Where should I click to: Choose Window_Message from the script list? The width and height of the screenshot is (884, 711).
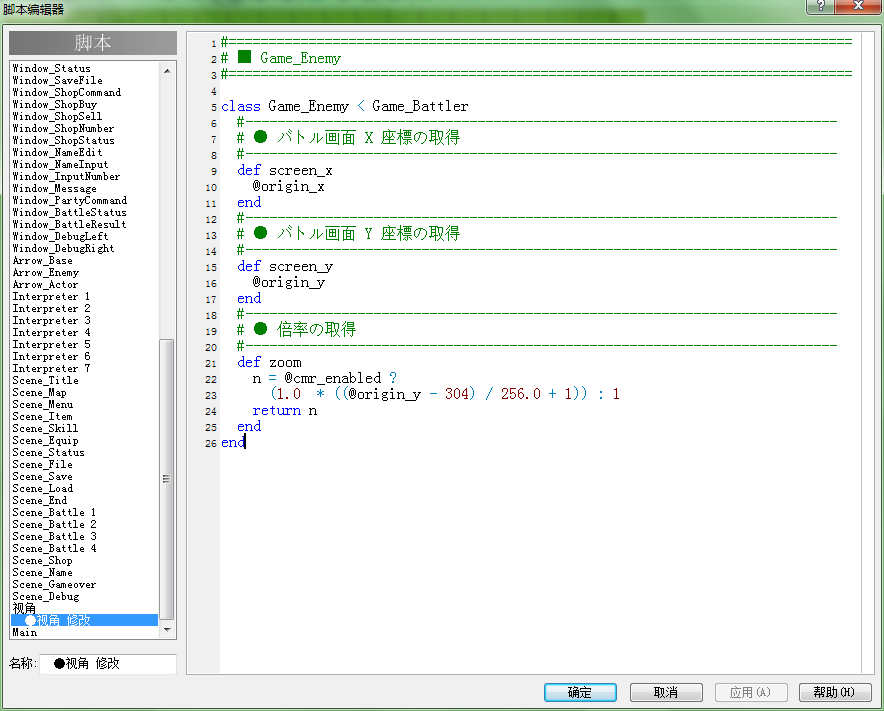pos(55,188)
